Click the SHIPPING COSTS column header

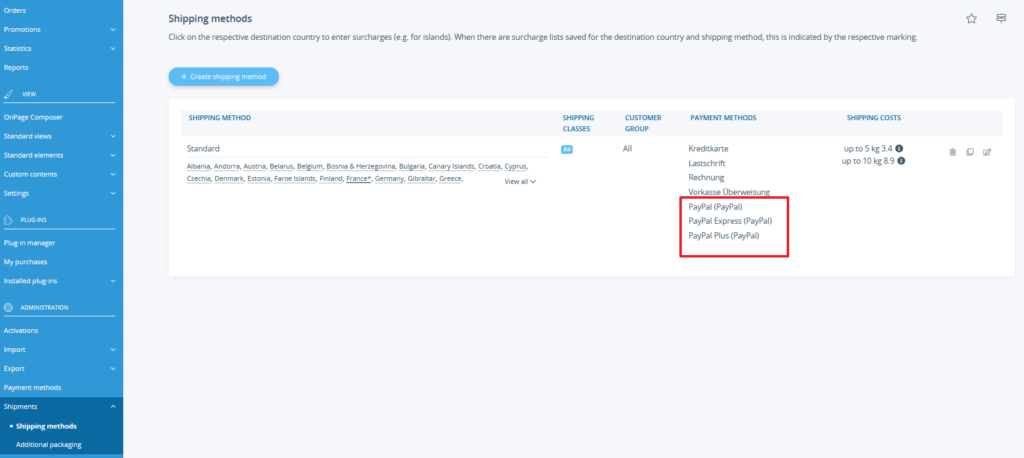pyautogui.click(x=874, y=118)
